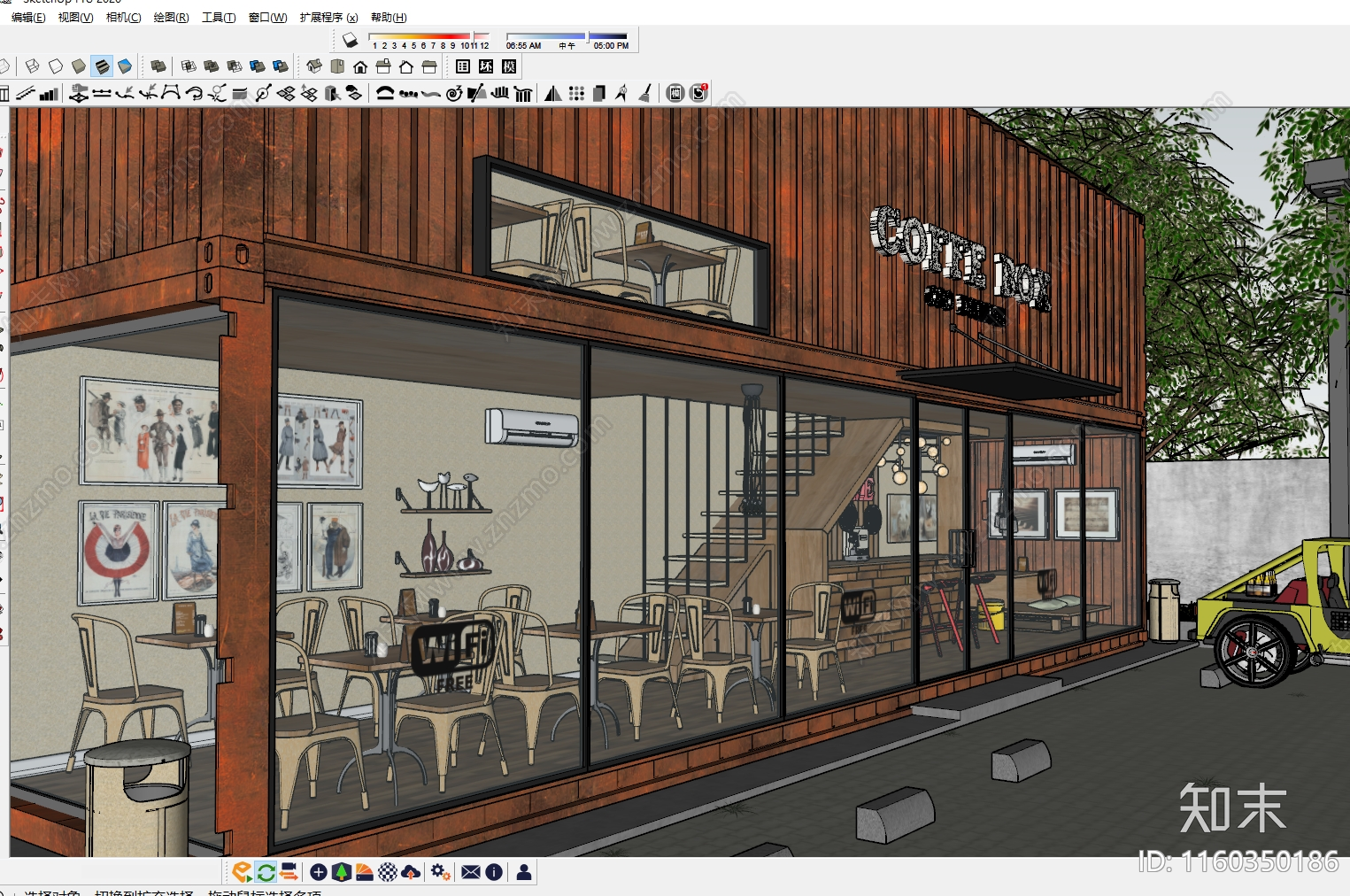Open the 绘图(R) menu

click(171, 18)
